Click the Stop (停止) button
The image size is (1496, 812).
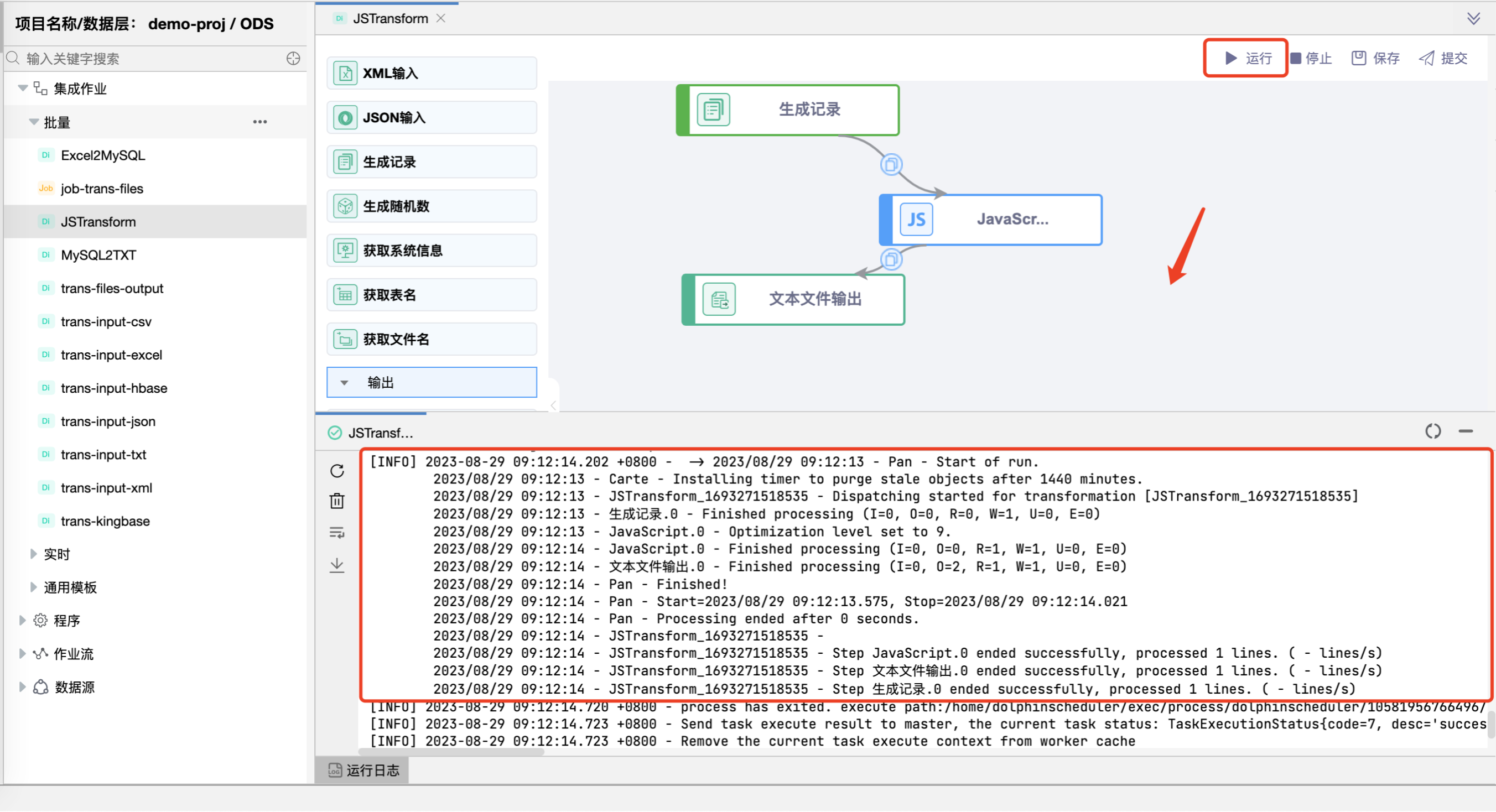click(1311, 58)
